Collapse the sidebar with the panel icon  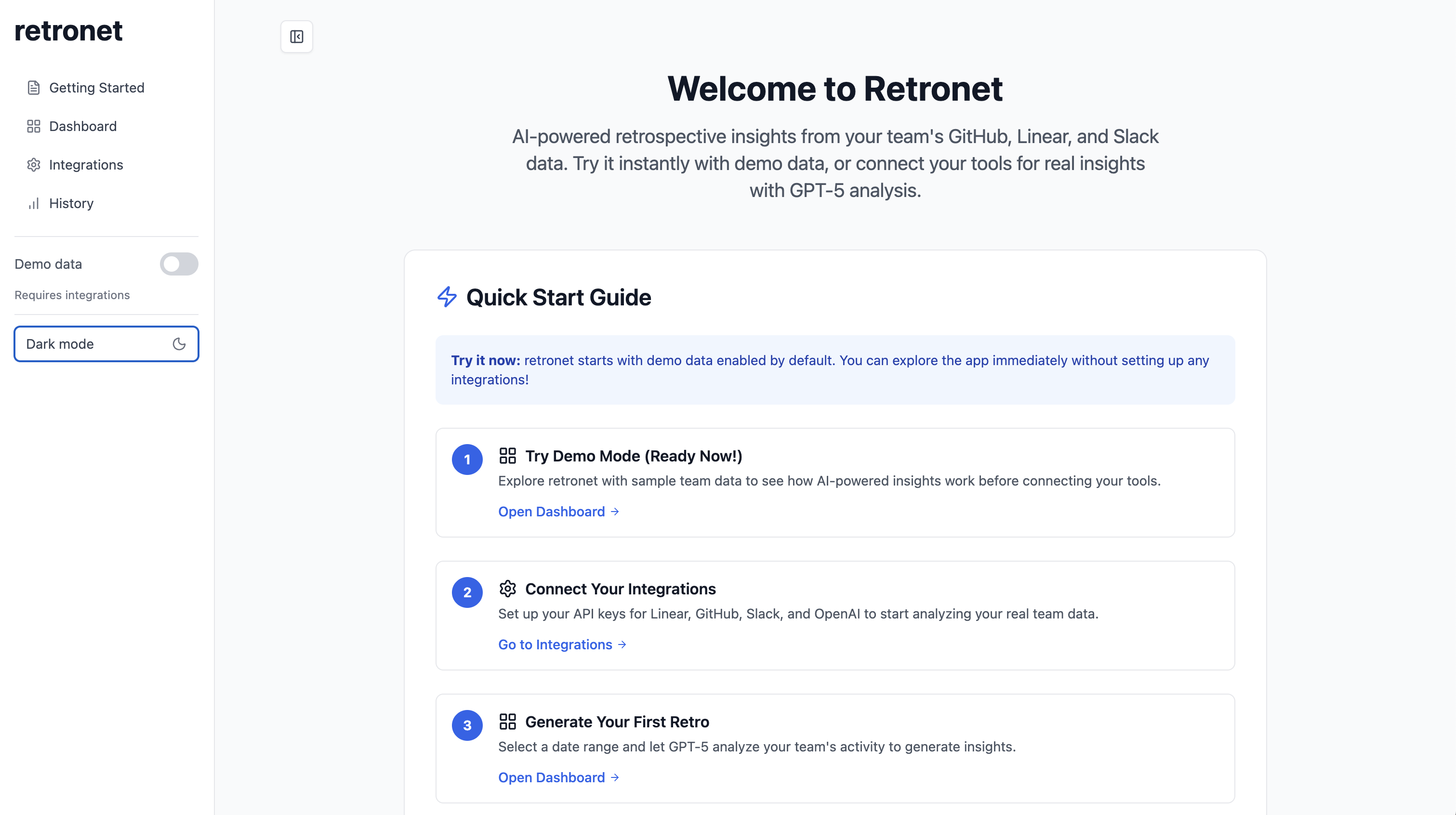[296, 37]
